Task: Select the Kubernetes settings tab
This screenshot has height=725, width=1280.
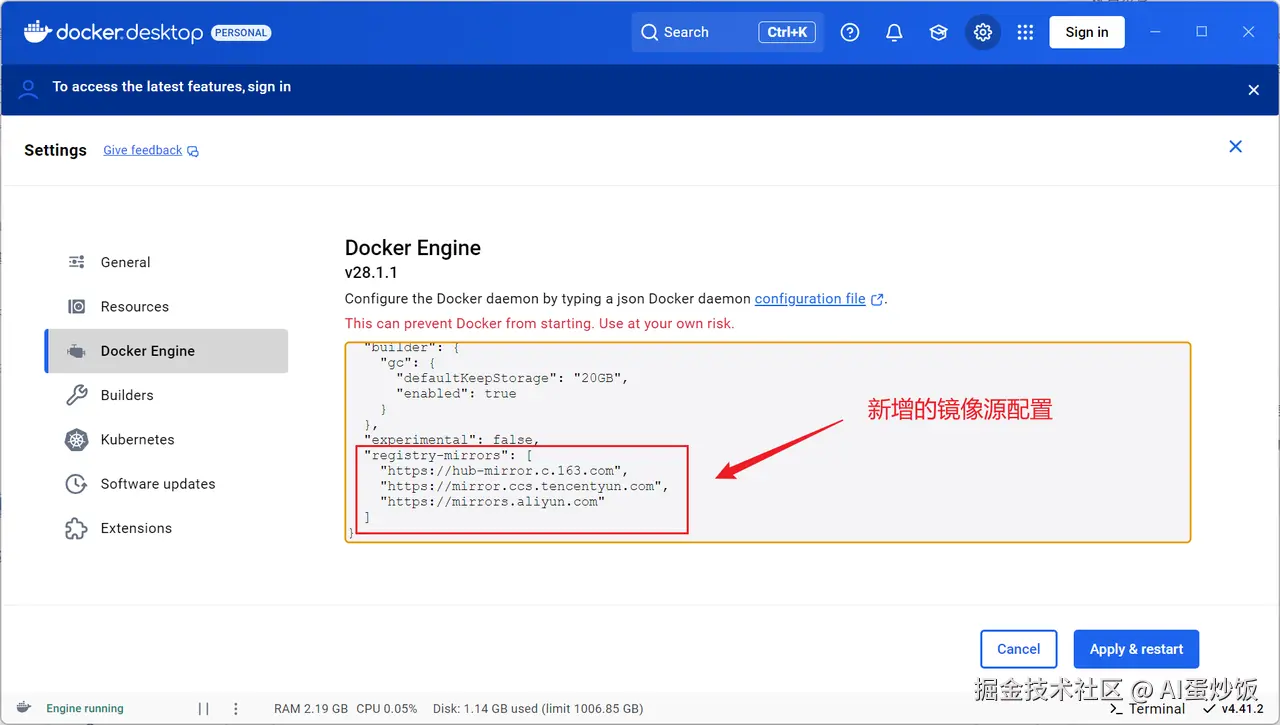Action: pyautogui.click(x=166, y=440)
